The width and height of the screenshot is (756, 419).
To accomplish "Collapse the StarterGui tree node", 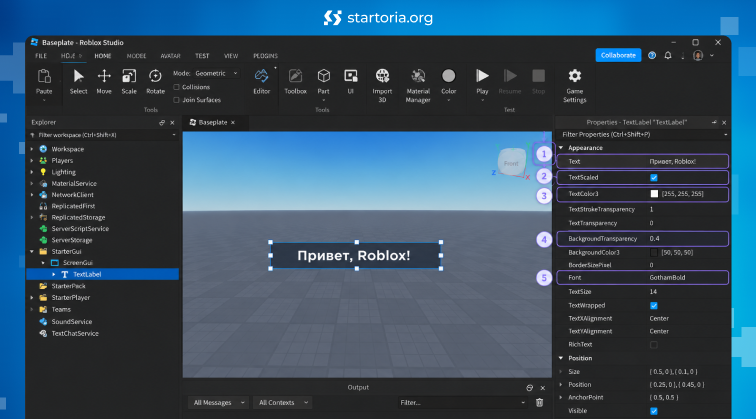I will [x=32, y=251].
